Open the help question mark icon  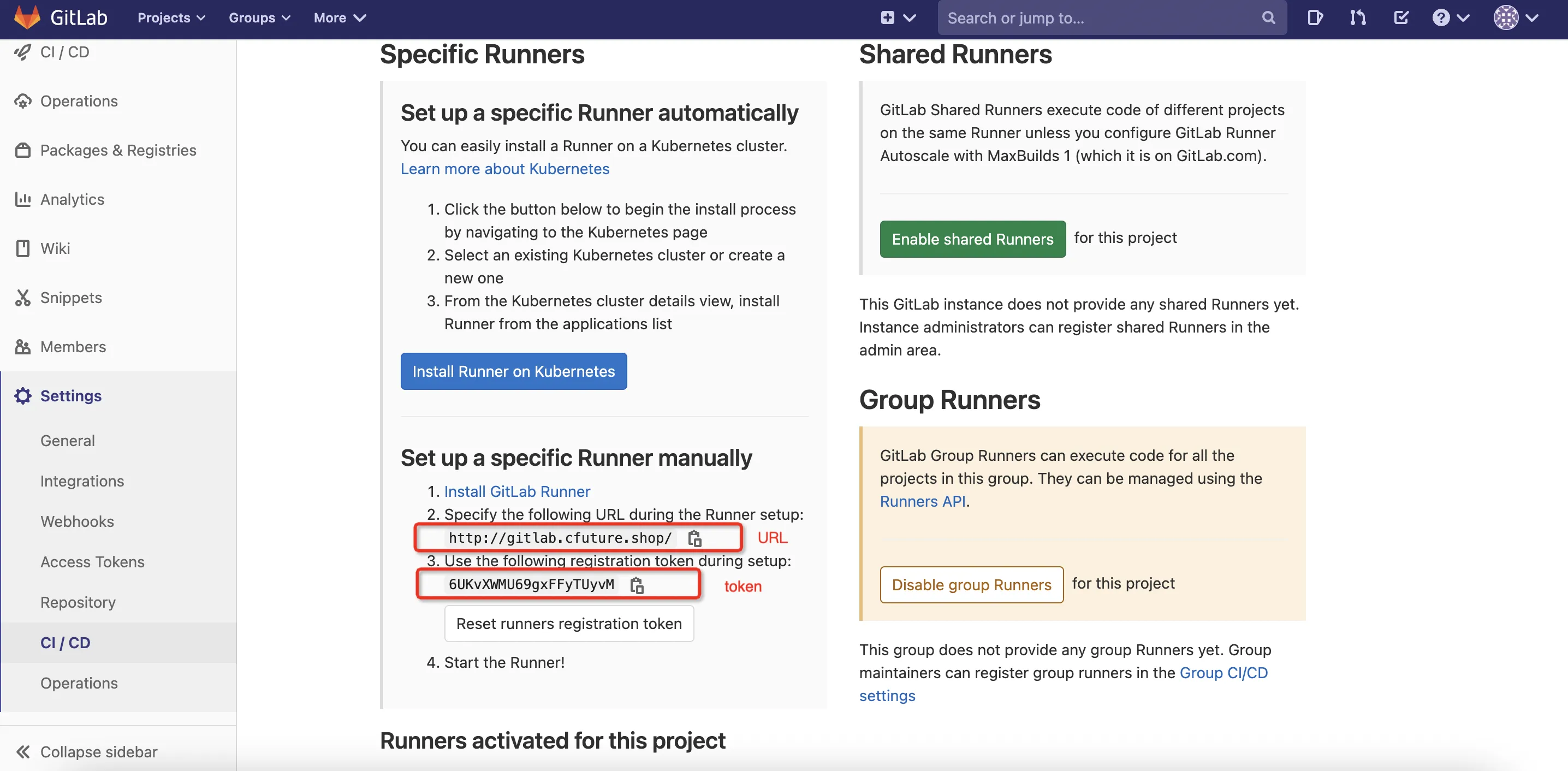[1440, 17]
